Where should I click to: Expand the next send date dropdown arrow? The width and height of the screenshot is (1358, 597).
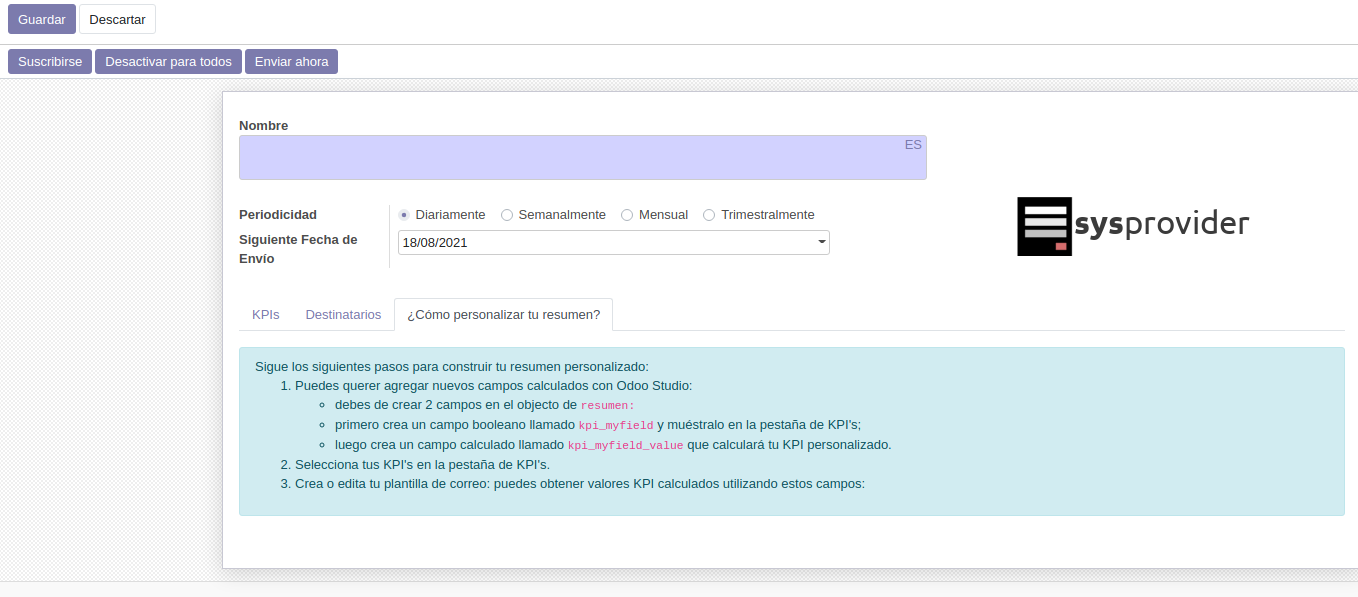(x=821, y=242)
